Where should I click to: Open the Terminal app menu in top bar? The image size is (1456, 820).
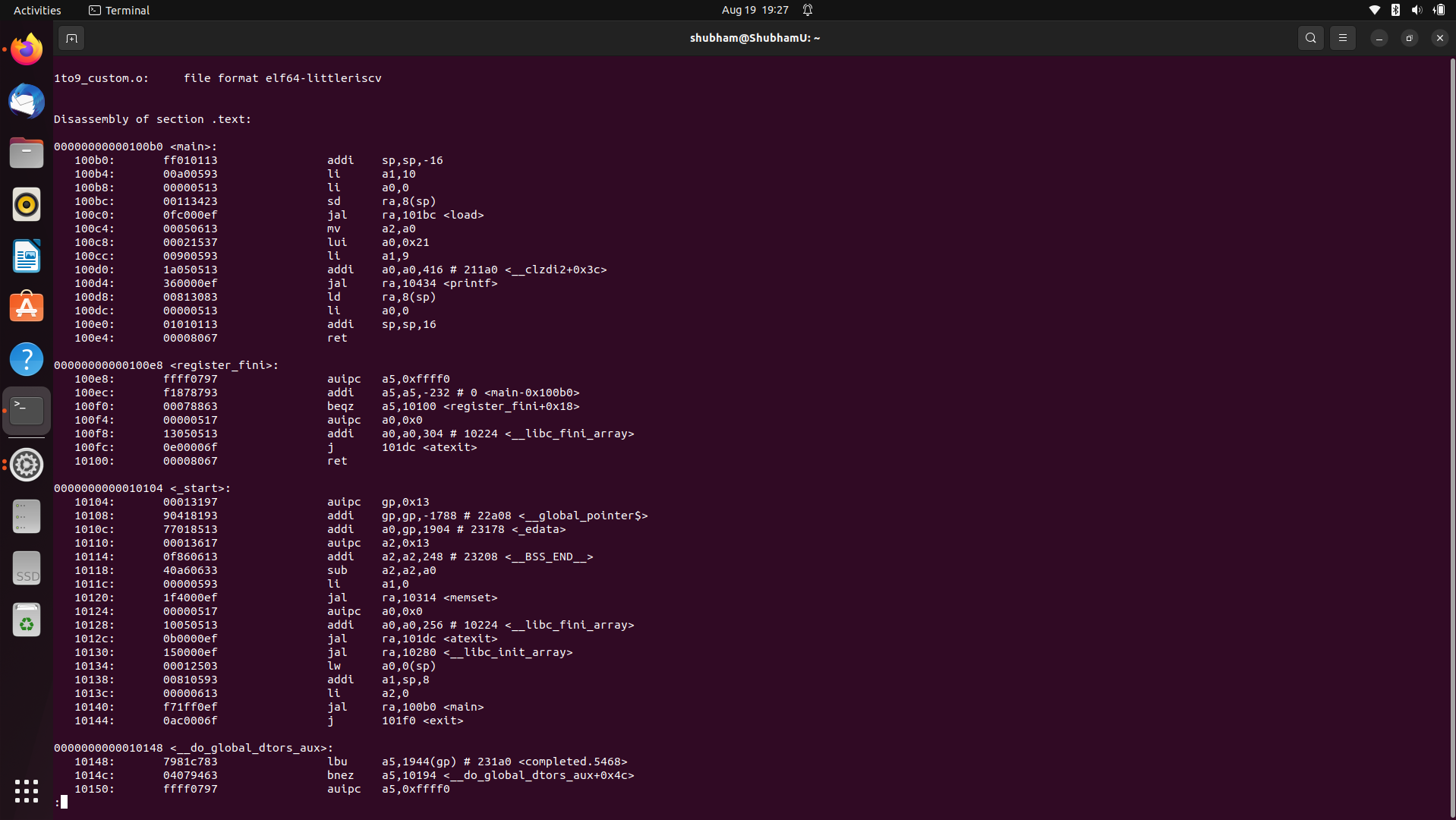(x=118, y=10)
